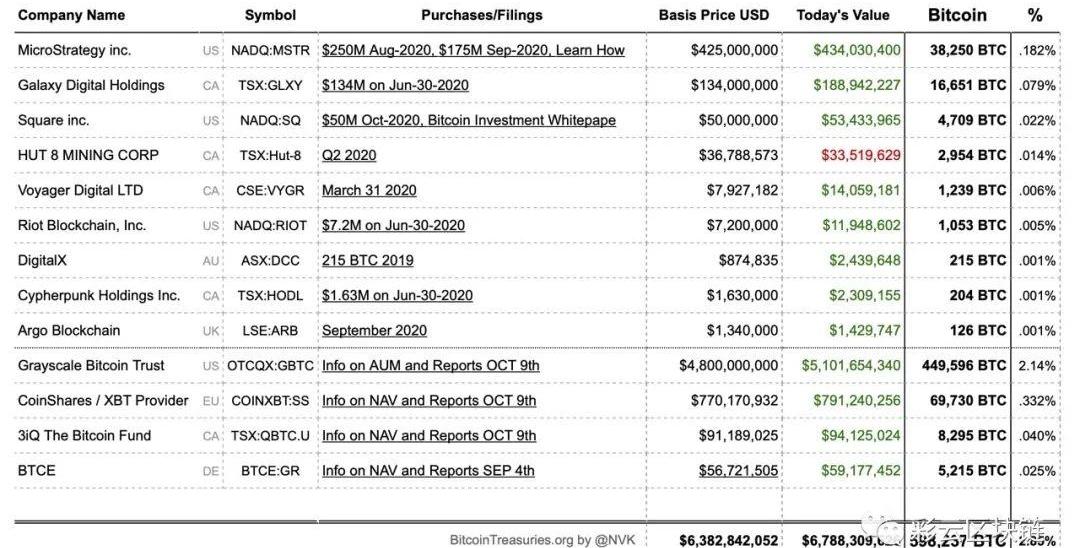Click Riot Blockchain's $7.2M on Jun-30-2020 link
This screenshot has height=548, width=1080.
(393, 225)
